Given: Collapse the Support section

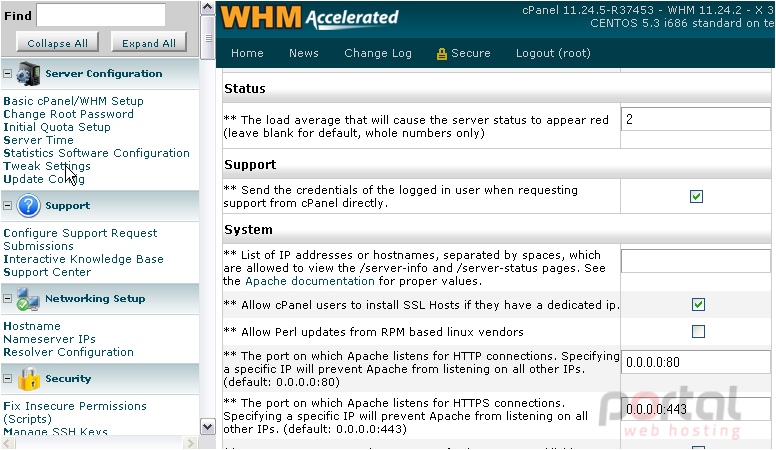Looking at the screenshot, I should pyautogui.click(x=7, y=205).
